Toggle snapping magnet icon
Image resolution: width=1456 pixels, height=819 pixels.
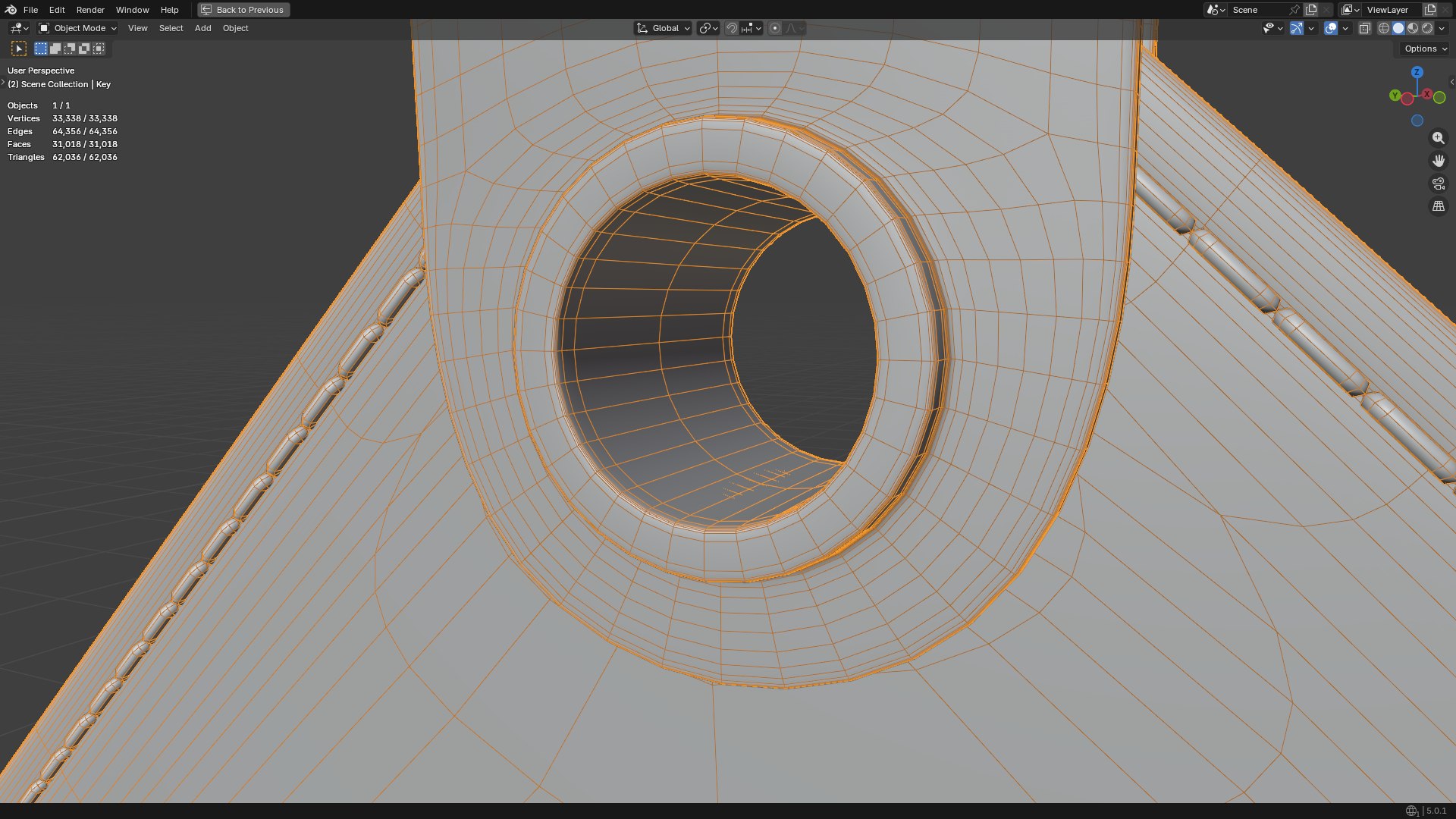coord(732,28)
